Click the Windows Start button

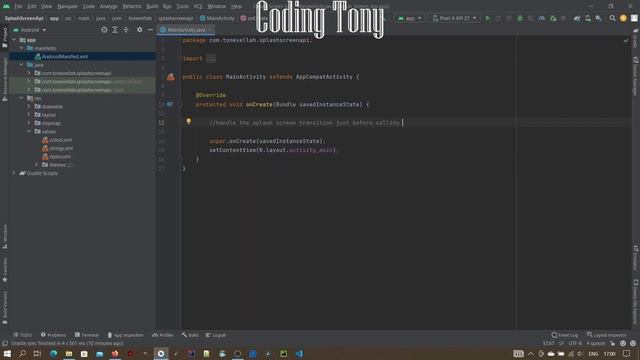pos(7,353)
